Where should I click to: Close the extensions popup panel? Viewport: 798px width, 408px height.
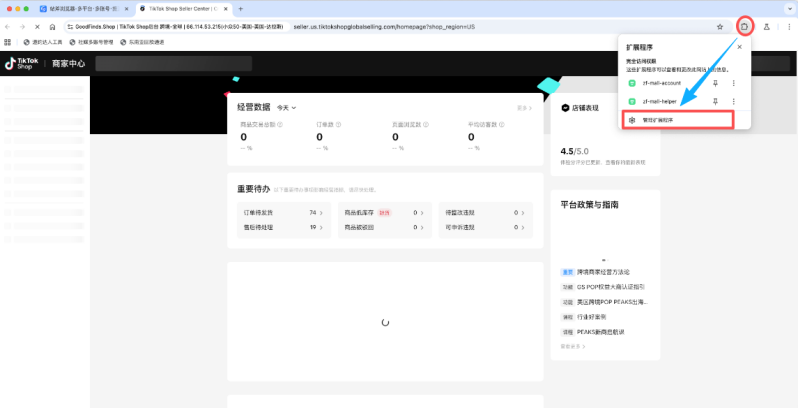tap(739, 46)
